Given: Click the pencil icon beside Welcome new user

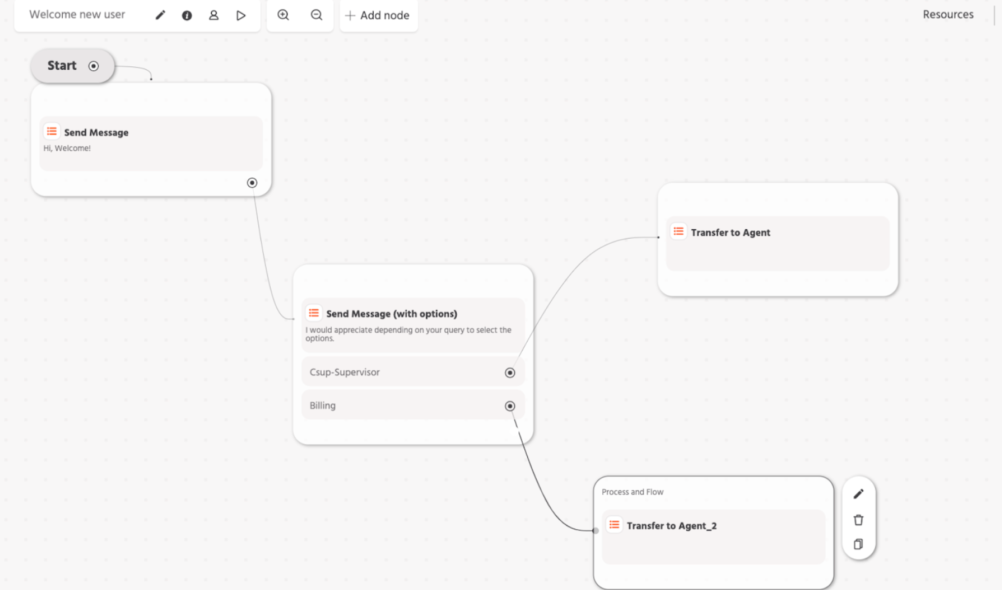Looking at the screenshot, I should tap(160, 15).
